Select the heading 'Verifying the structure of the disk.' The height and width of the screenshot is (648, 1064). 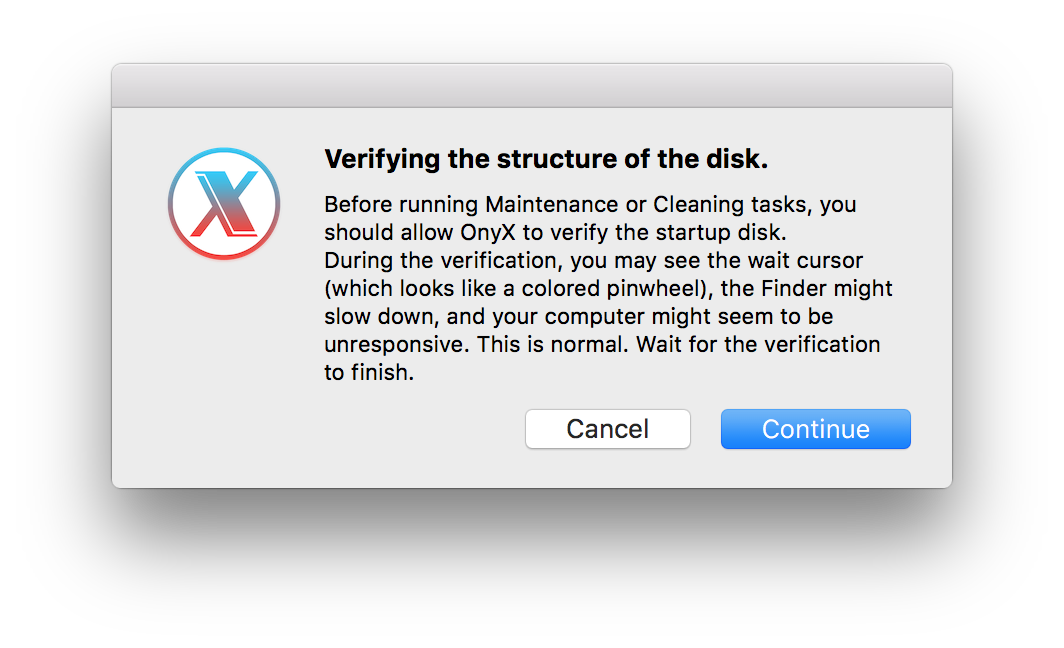pos(546,159)
